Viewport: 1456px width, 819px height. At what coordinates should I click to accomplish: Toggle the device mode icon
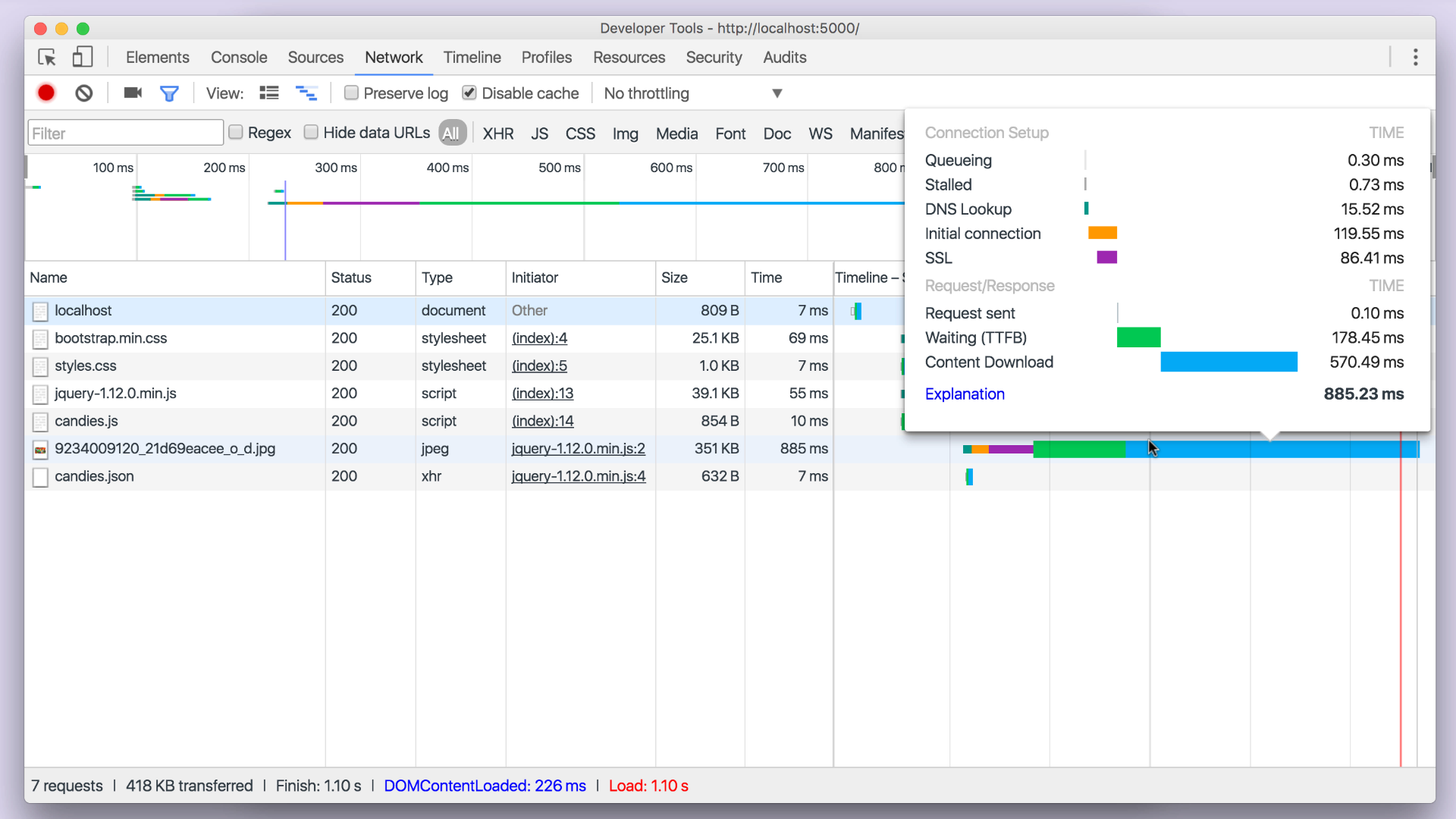click(x=83, y=58)
